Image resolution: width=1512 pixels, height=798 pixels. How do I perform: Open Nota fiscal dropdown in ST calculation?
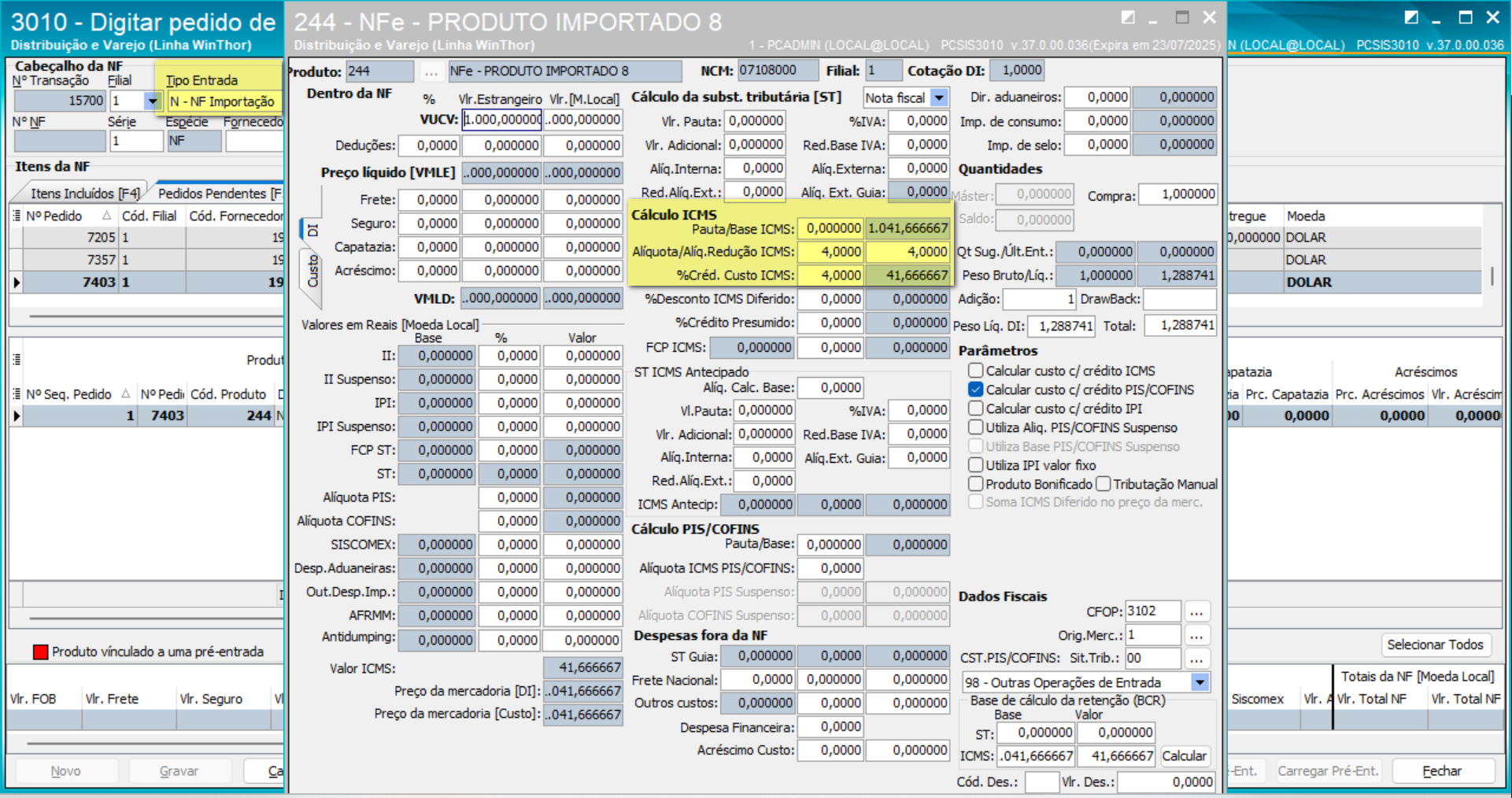(939, 98)
